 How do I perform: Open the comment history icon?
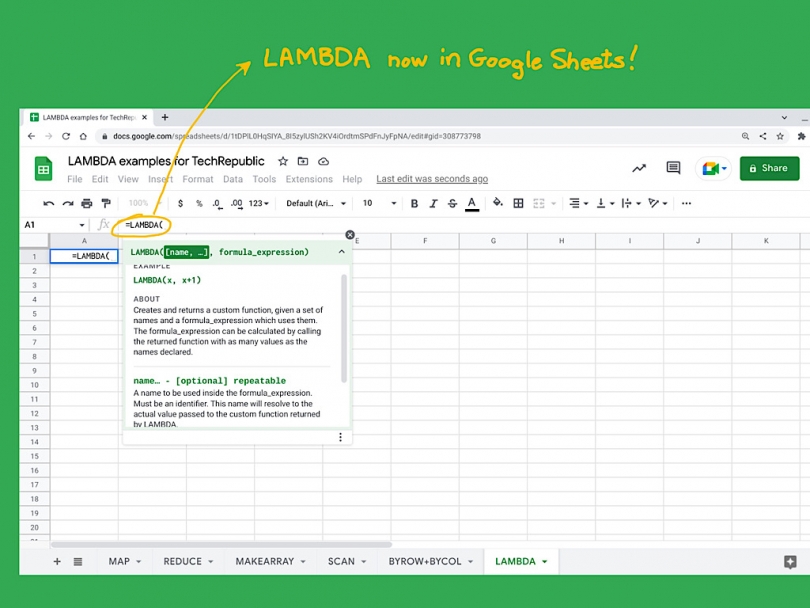pos(674,168)
